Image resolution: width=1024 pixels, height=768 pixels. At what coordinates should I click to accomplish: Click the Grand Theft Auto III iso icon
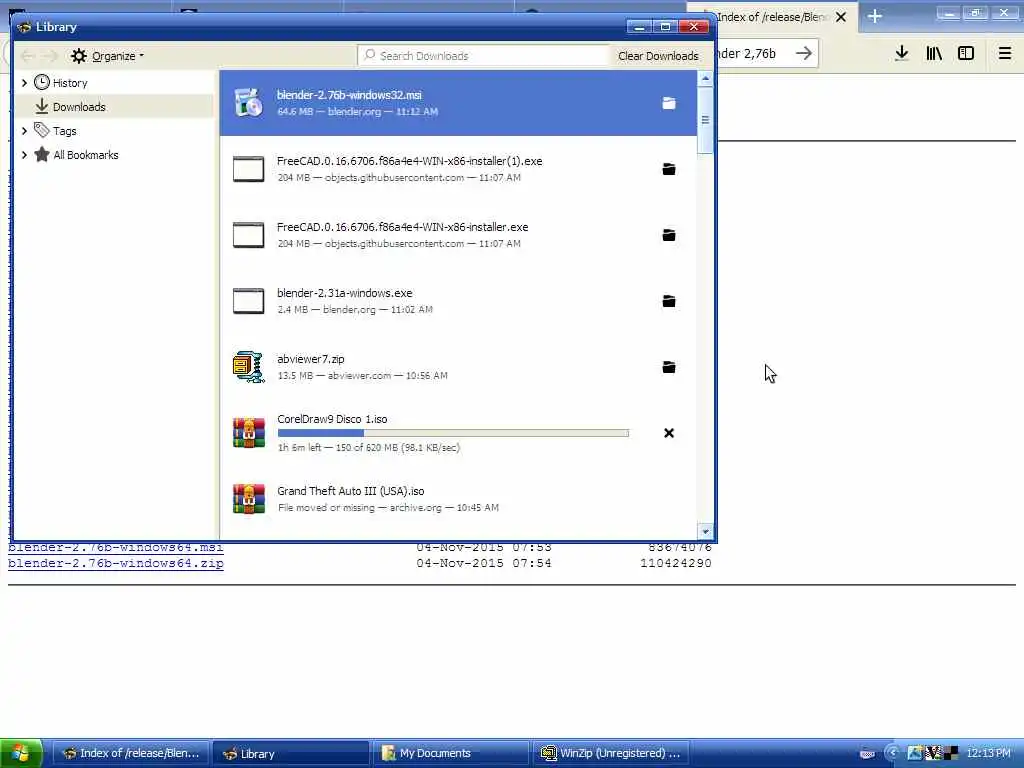point(249,499)
